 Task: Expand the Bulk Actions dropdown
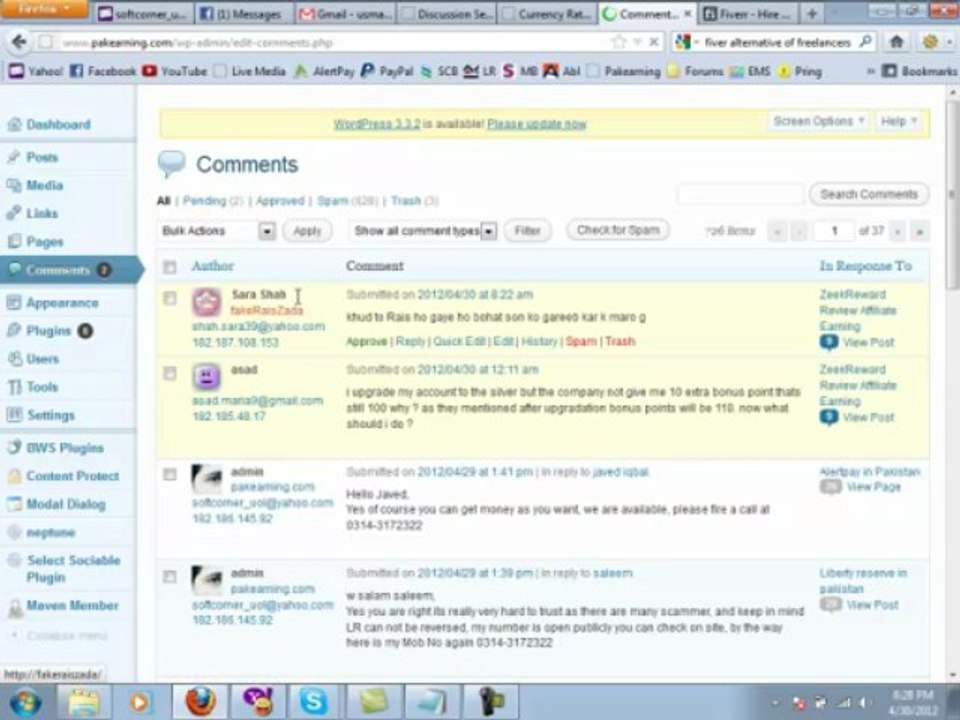(217, 231)
